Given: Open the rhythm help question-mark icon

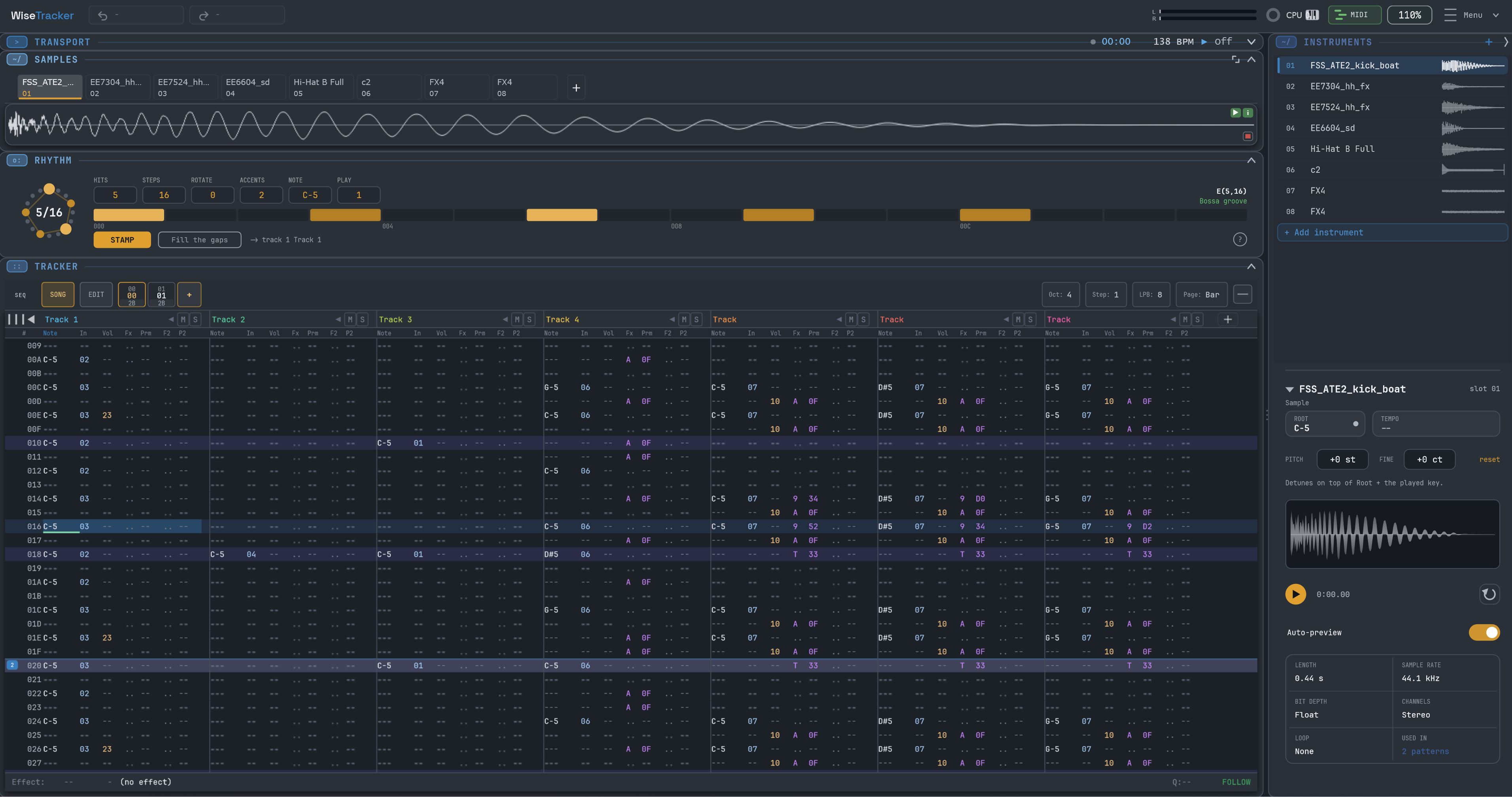Looking at the screenshot, I should pos(1240,240).
